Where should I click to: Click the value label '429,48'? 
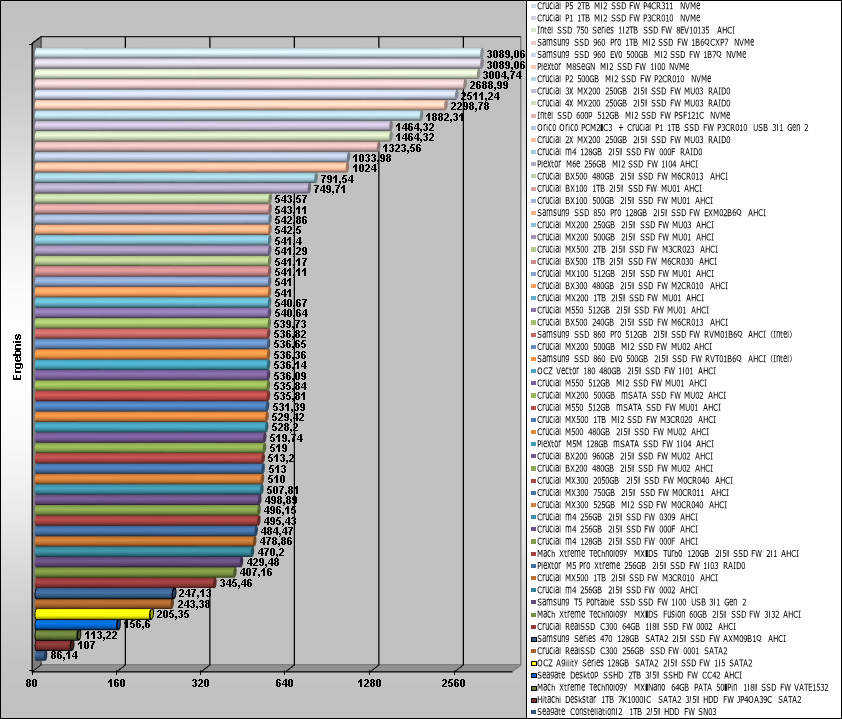coord(263,562)
